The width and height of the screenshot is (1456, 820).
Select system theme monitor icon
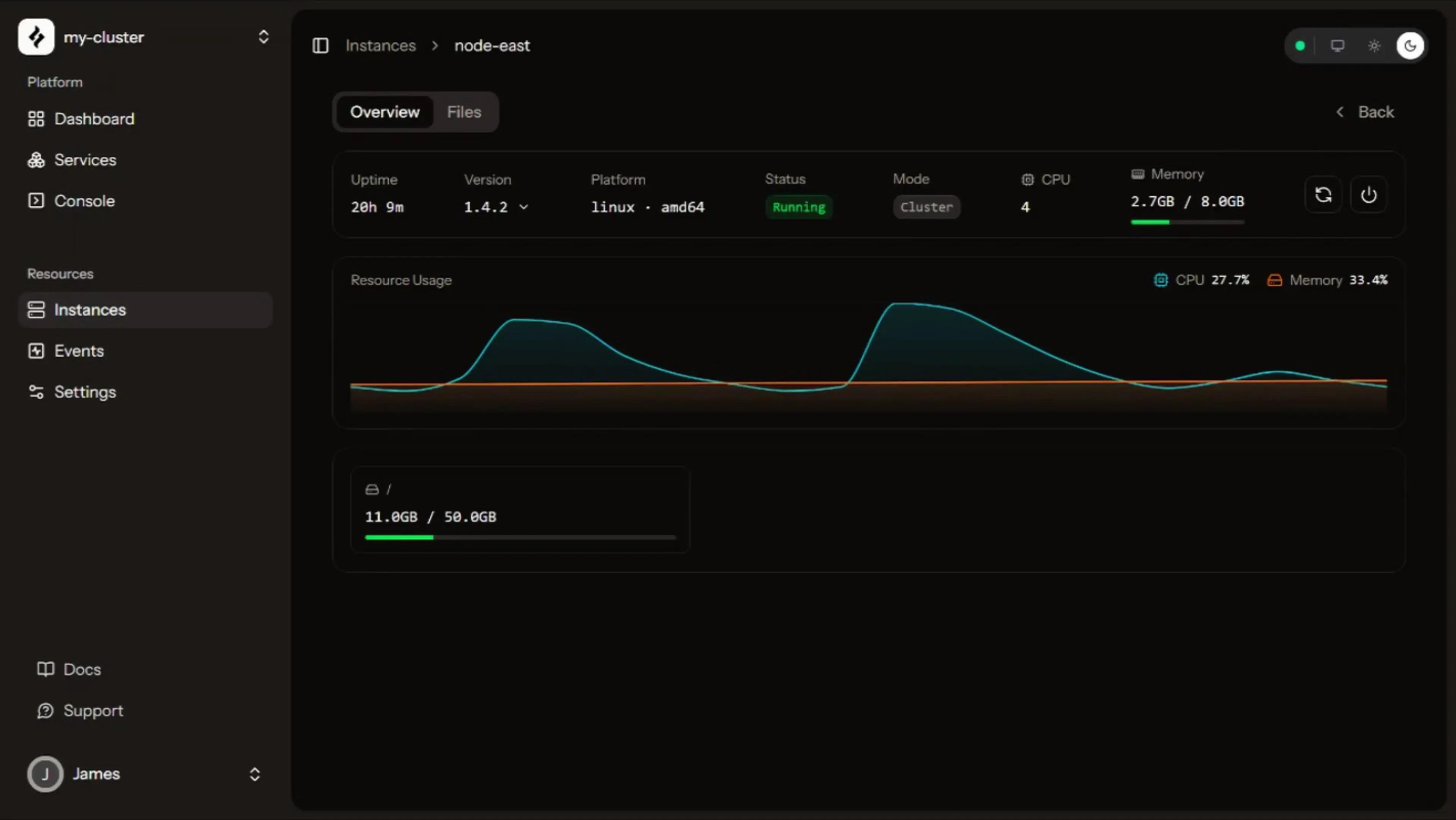pyautogui.click(x=1337, y=46)
